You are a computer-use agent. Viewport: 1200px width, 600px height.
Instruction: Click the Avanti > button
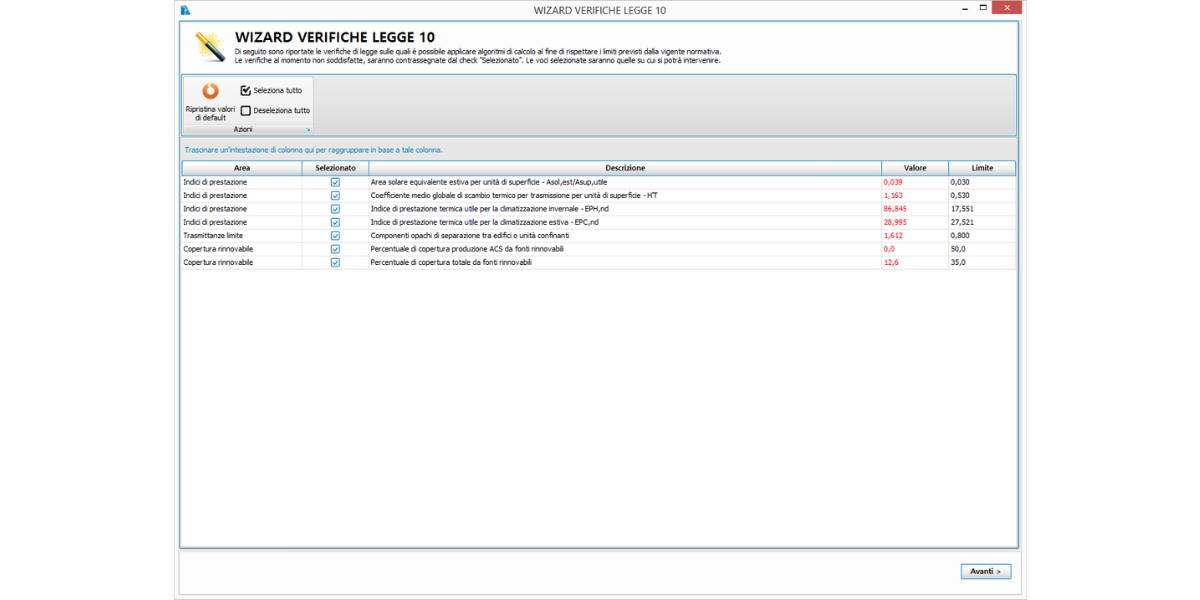click(x=986, y=571)
